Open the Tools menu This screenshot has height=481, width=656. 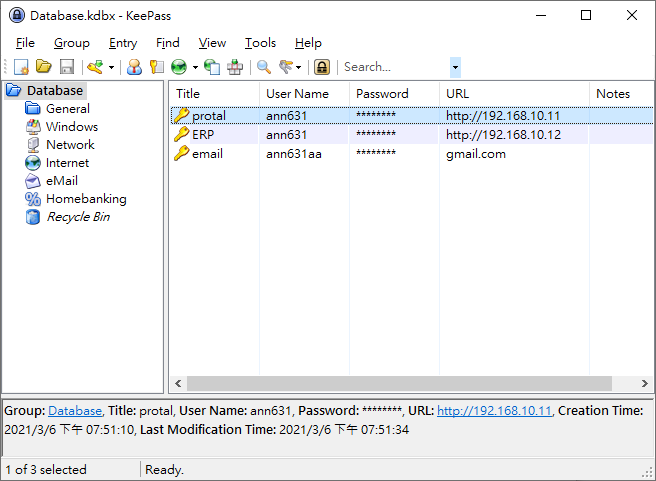(x=260, y=43)
